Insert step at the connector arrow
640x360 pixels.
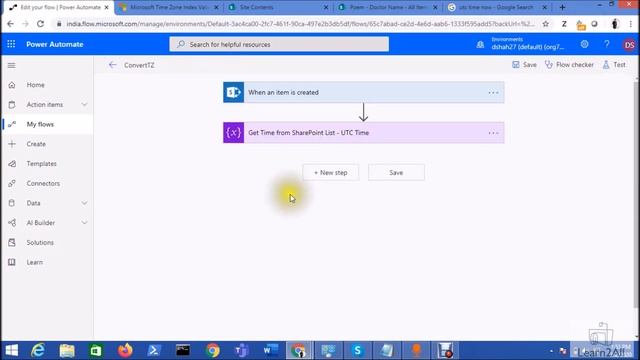click(x=363, y=112)
